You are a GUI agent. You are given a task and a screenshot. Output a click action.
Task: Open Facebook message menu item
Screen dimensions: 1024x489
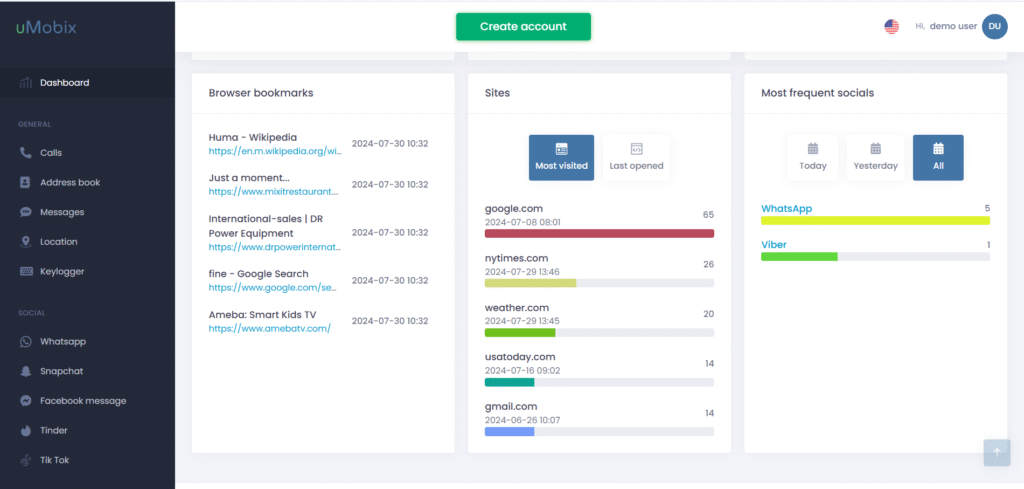(82, 401)
